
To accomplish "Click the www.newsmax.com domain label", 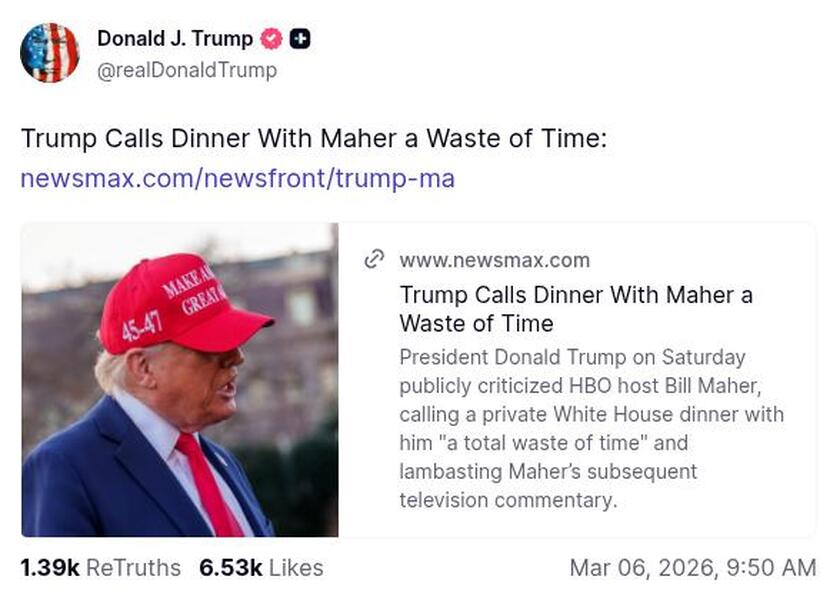I will click(x=496, y=260).
